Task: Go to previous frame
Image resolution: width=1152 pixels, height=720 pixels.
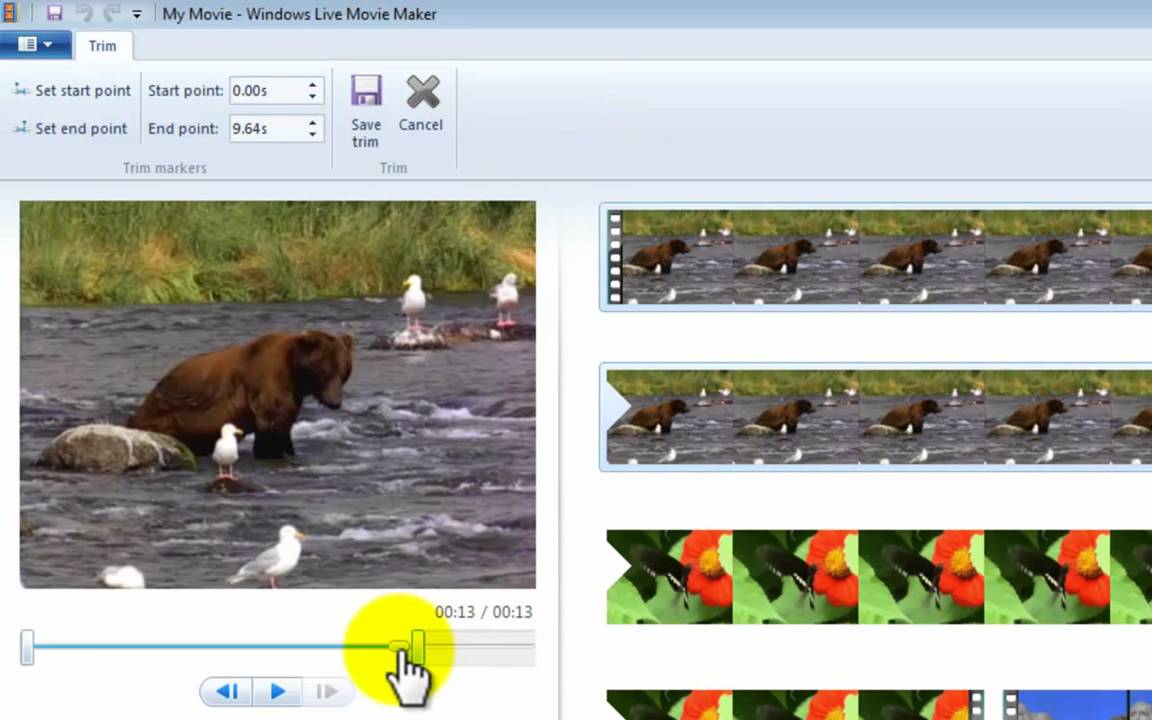Action: tap(226, 691)
